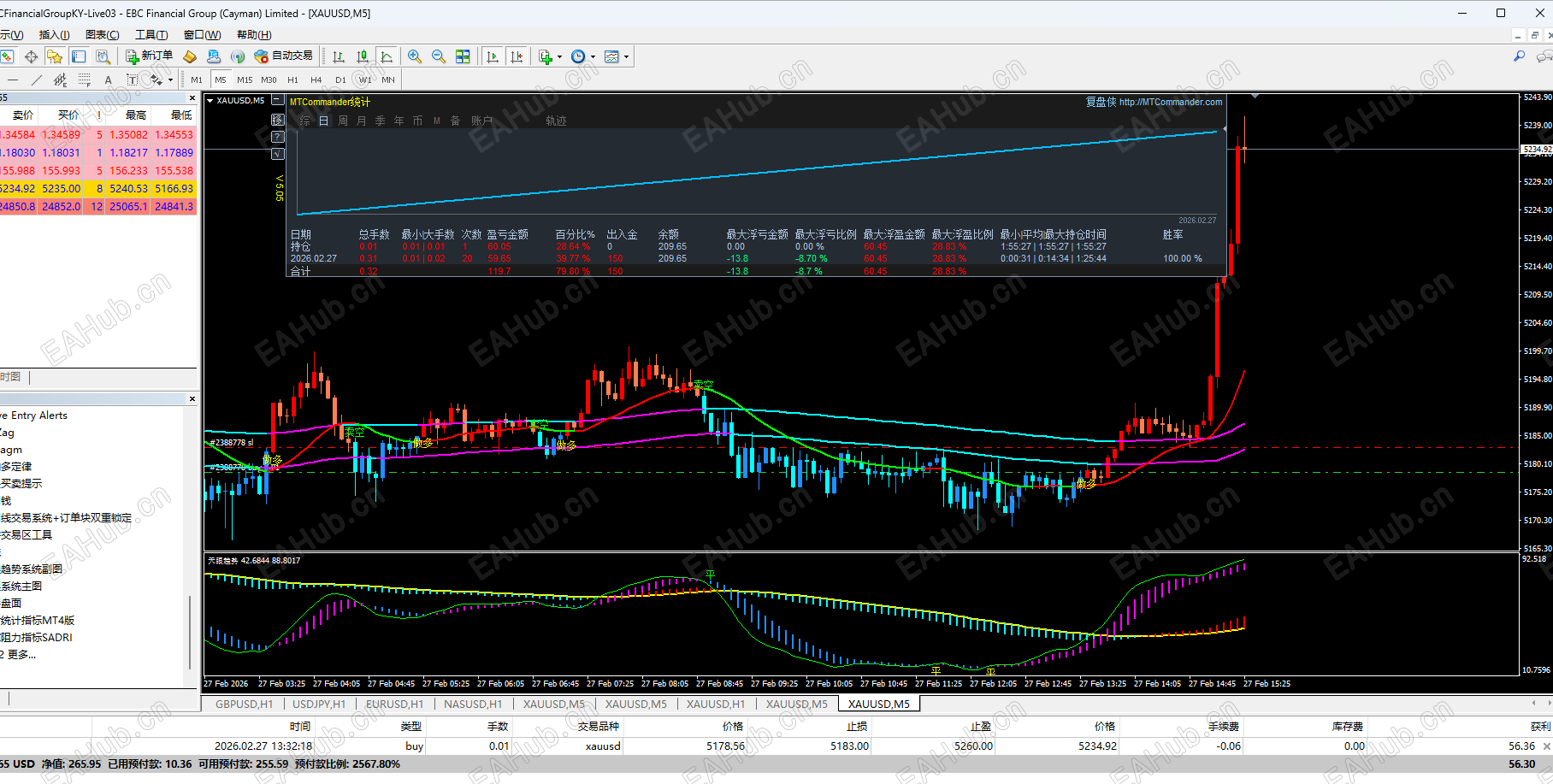Viewport: 1553px width, 784px height.
Task: Select the 5234.92 gold row in Market Watch
Action: (x=98, y=189)
